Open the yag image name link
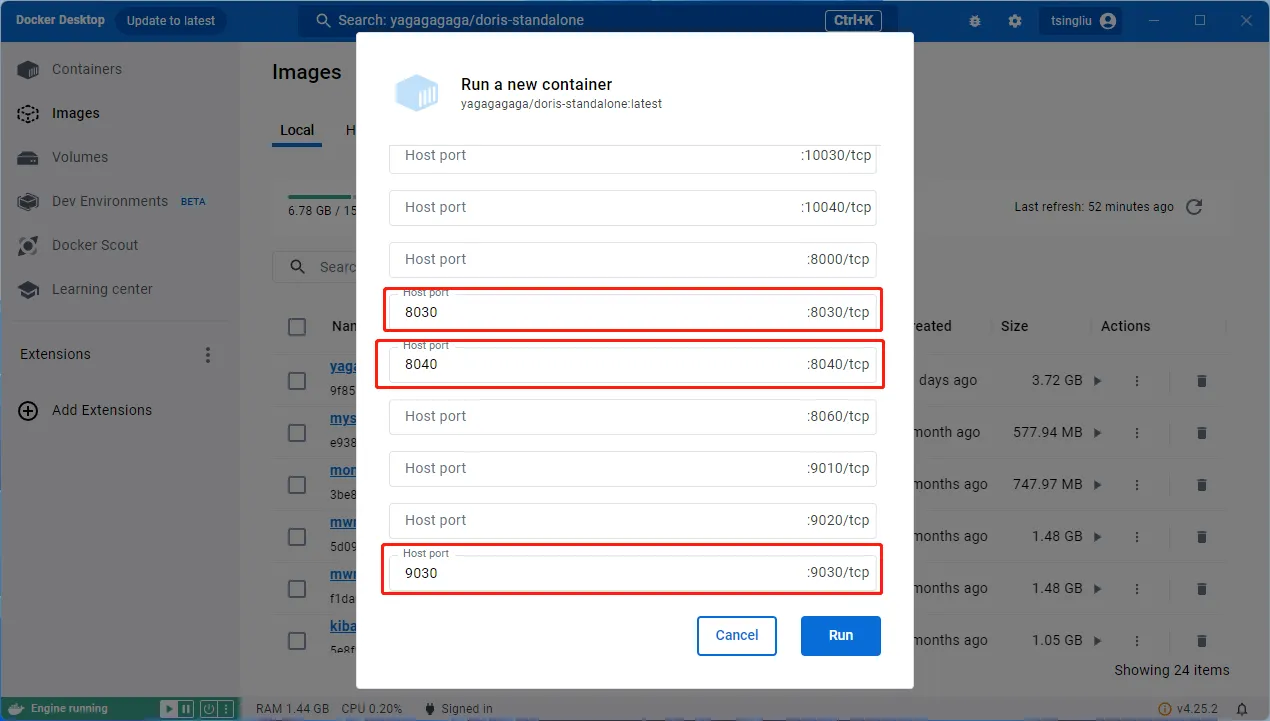Screen dimensions: 1270x721 click(x=343, y=367)
